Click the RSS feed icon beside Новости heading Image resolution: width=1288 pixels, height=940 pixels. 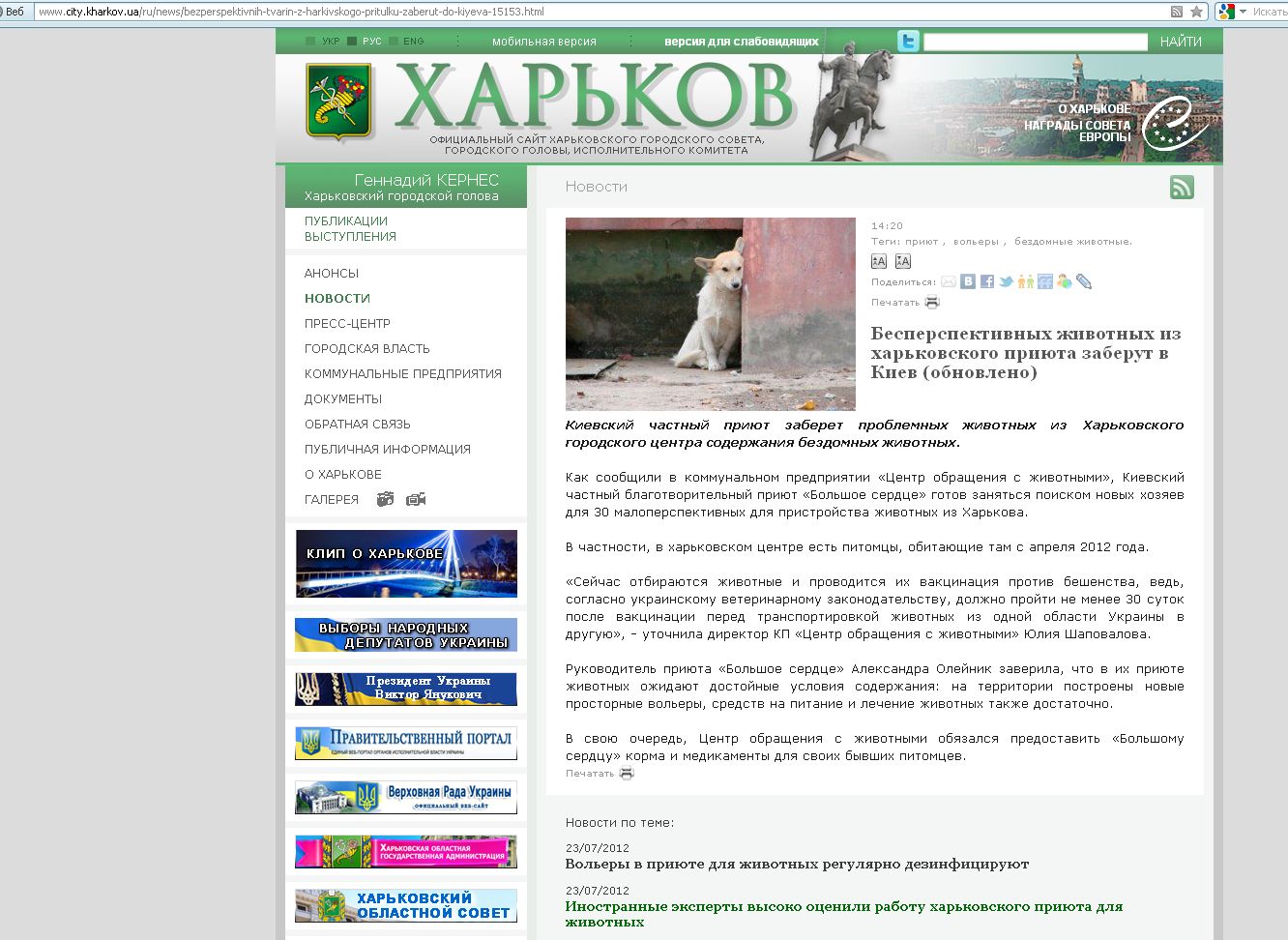[1182, 187]
